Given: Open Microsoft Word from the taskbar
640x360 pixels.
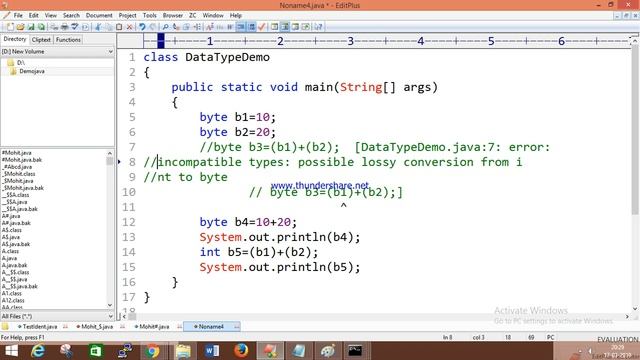Looking at the screenshot, I should coord(212,351).
